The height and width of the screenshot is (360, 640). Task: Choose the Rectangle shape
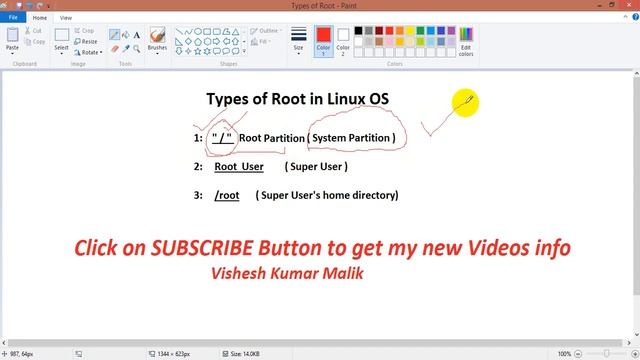[x=207, y=31]
